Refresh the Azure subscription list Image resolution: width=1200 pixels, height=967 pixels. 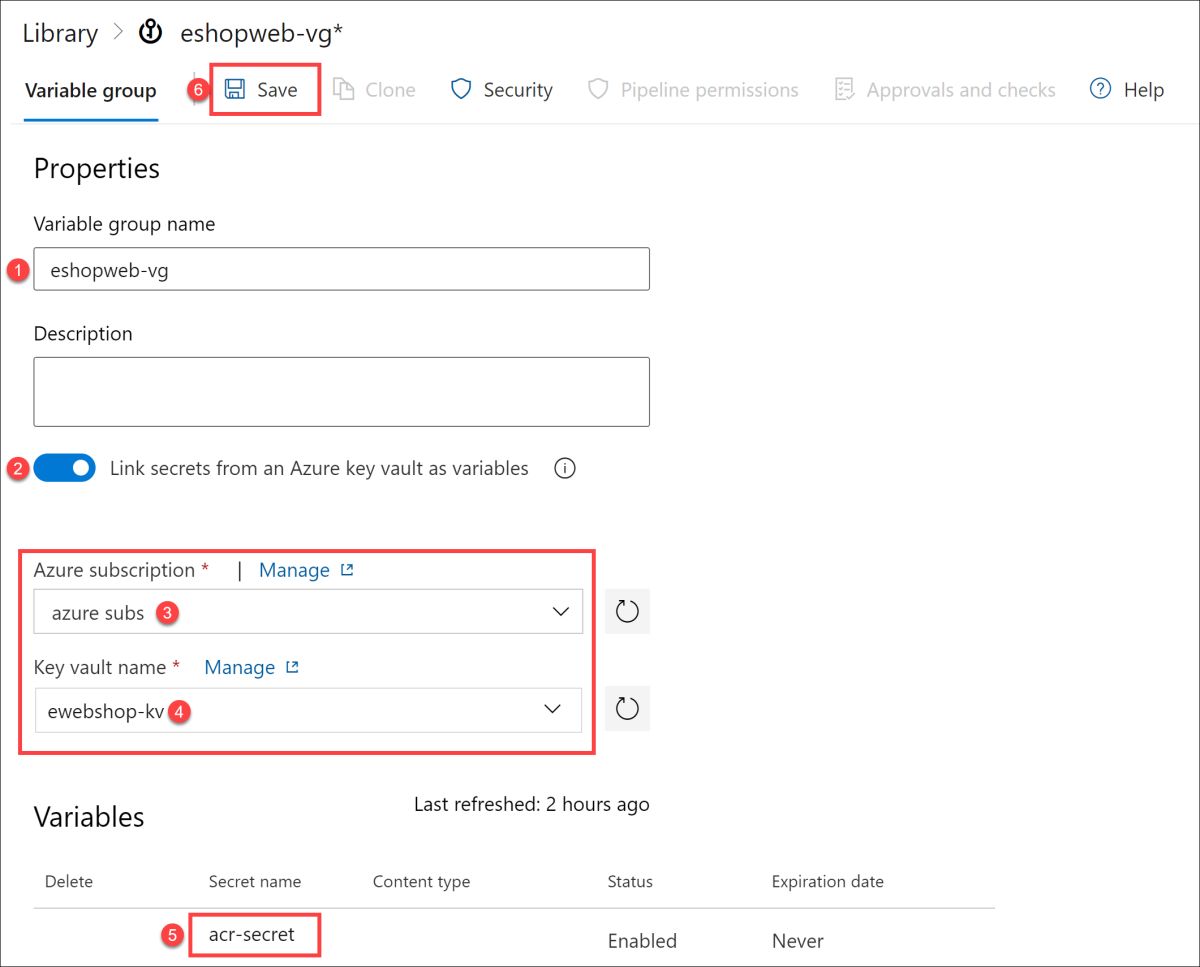pos(627,612)
